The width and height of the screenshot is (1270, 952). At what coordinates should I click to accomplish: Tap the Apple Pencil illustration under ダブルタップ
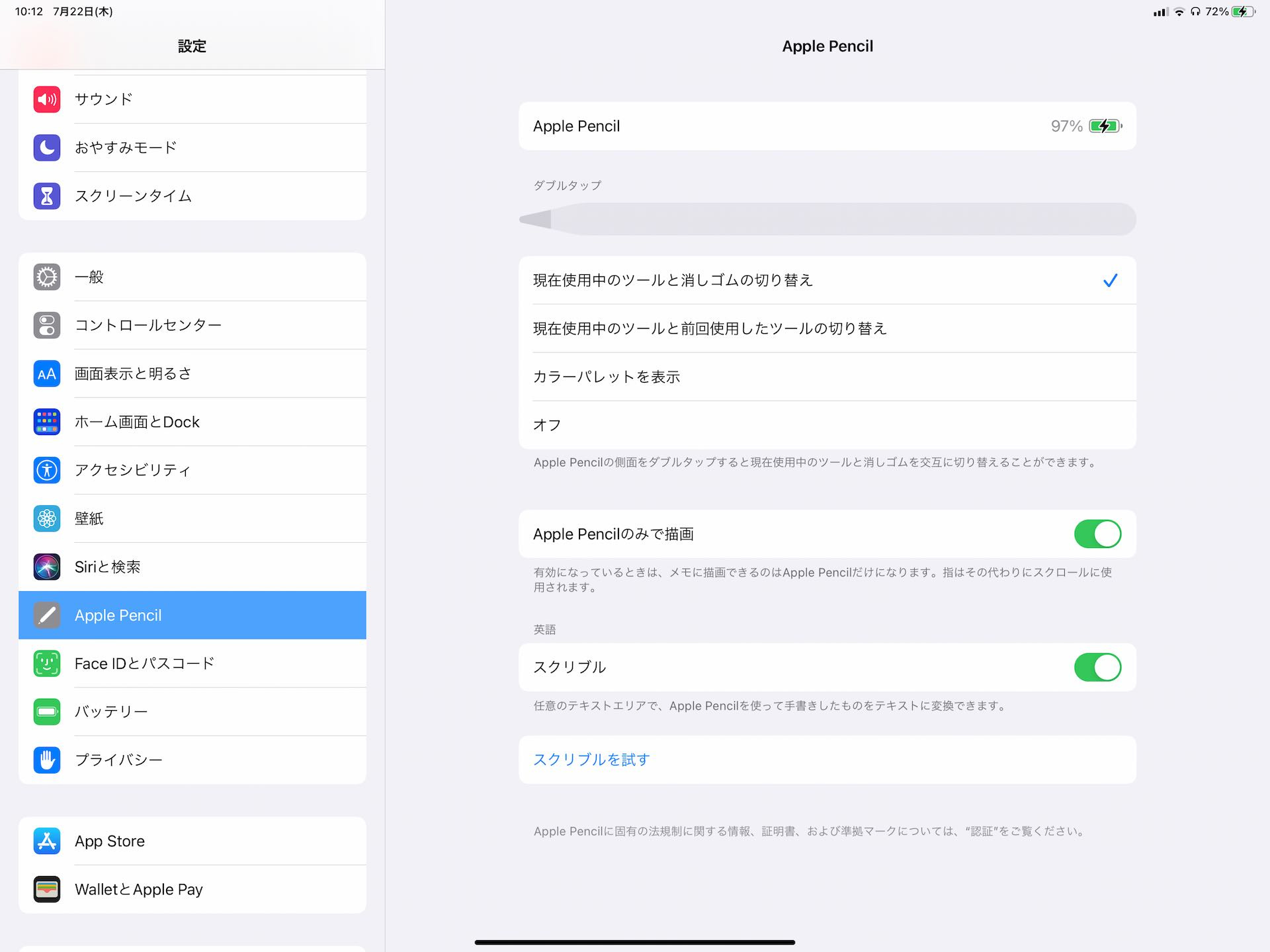(827, 219)
